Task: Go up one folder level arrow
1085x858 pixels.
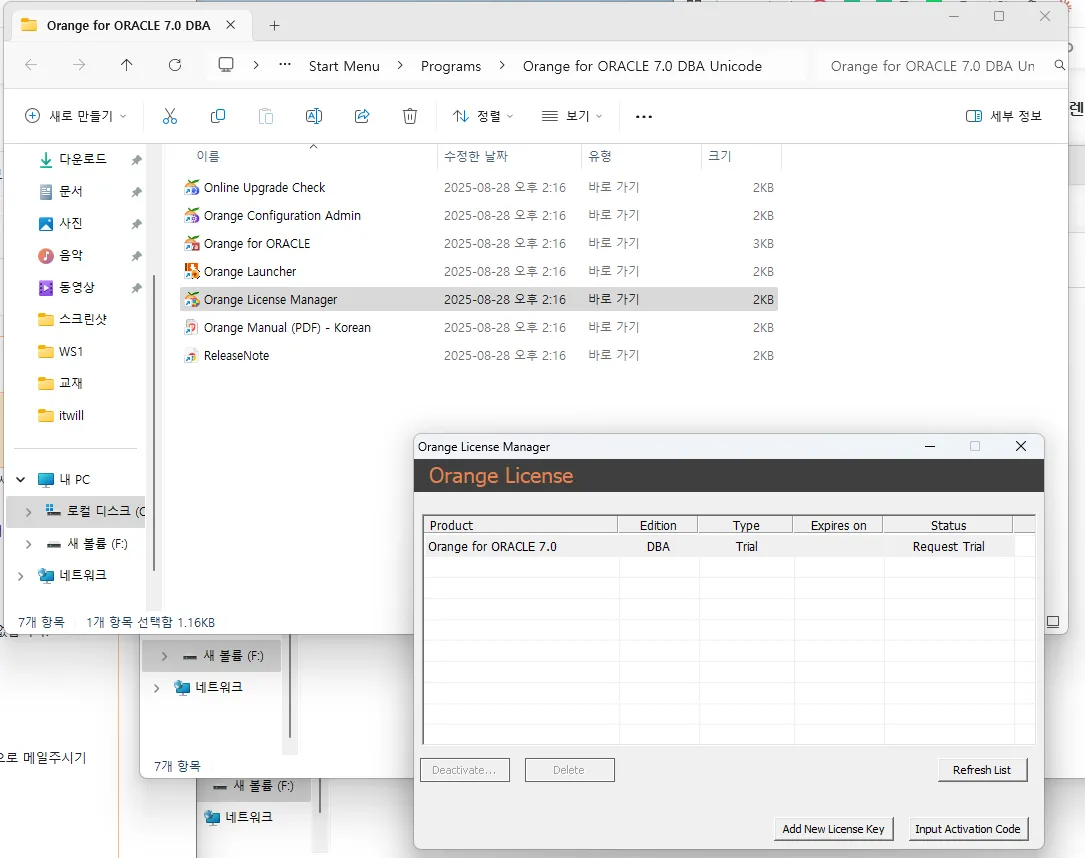Action: (127, 65)
